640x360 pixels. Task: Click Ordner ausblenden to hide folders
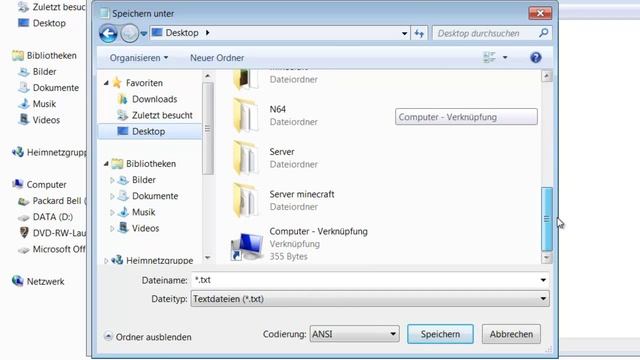pyautogui.click(x=148, y=337)
